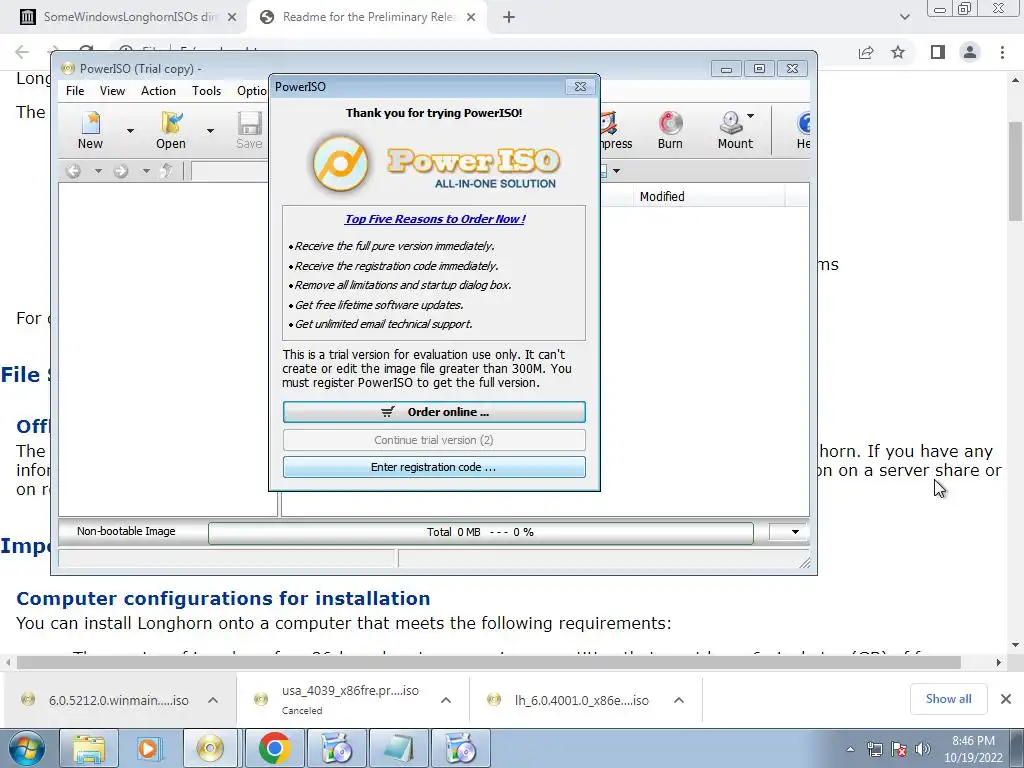Bookmark this page with the star icon
Image resolution: width=1024 pixels, height=768 pixels.
(898, 52)
